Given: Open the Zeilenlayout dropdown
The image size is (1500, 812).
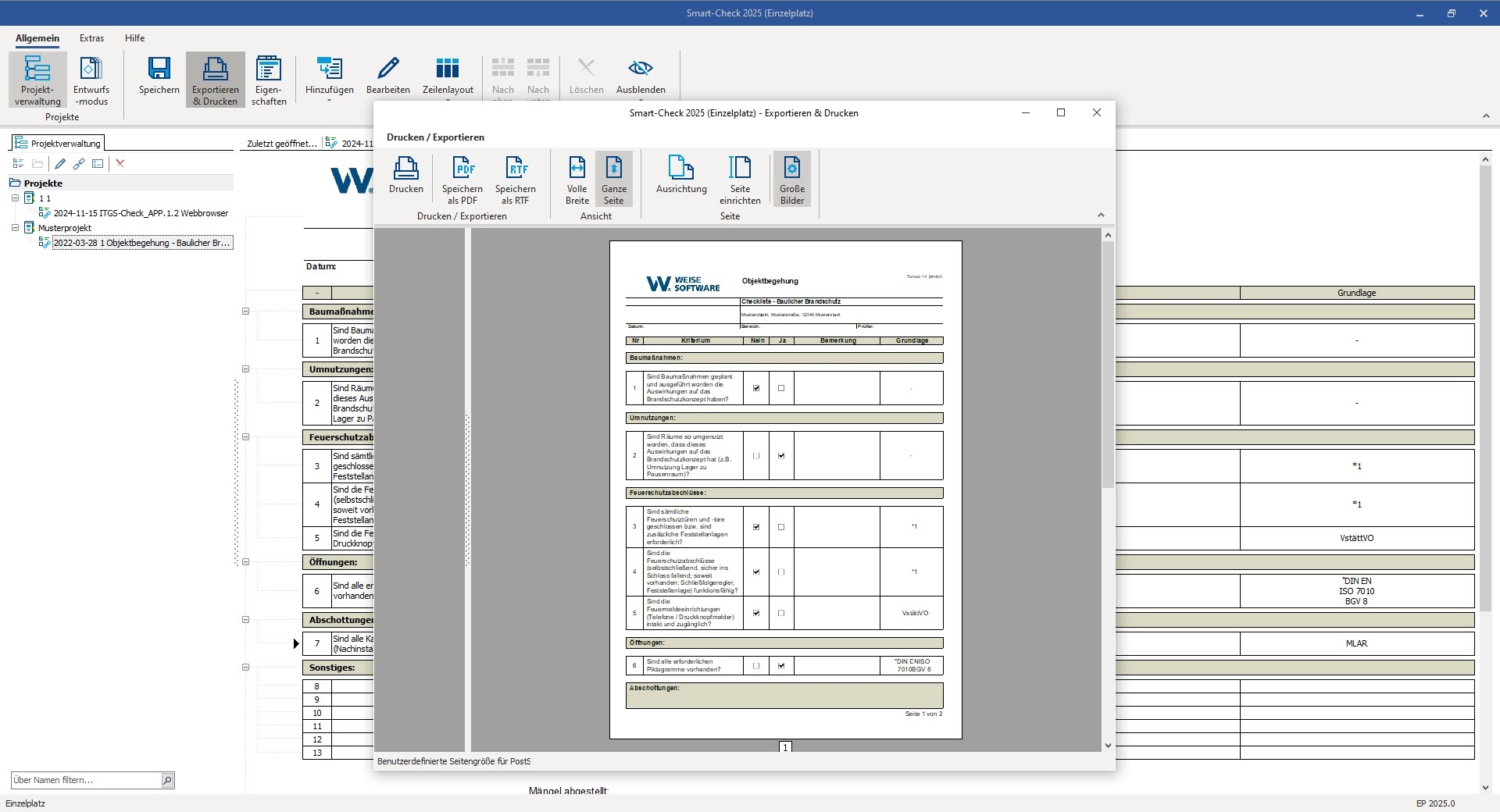Looking at the screenshot, I should click(x=448, y=78).
